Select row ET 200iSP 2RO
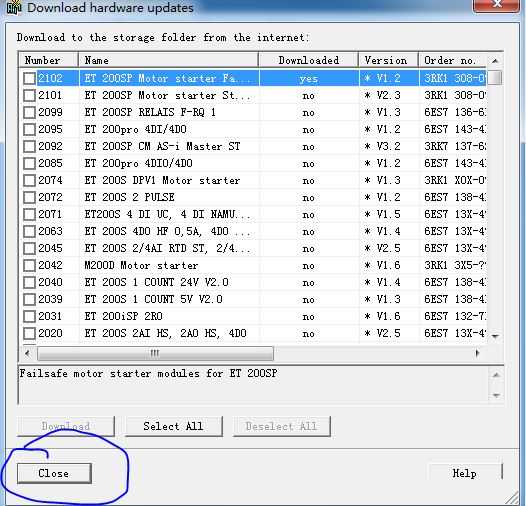Image resolution: width=526 pixels, height=506 pixels. 252,316
